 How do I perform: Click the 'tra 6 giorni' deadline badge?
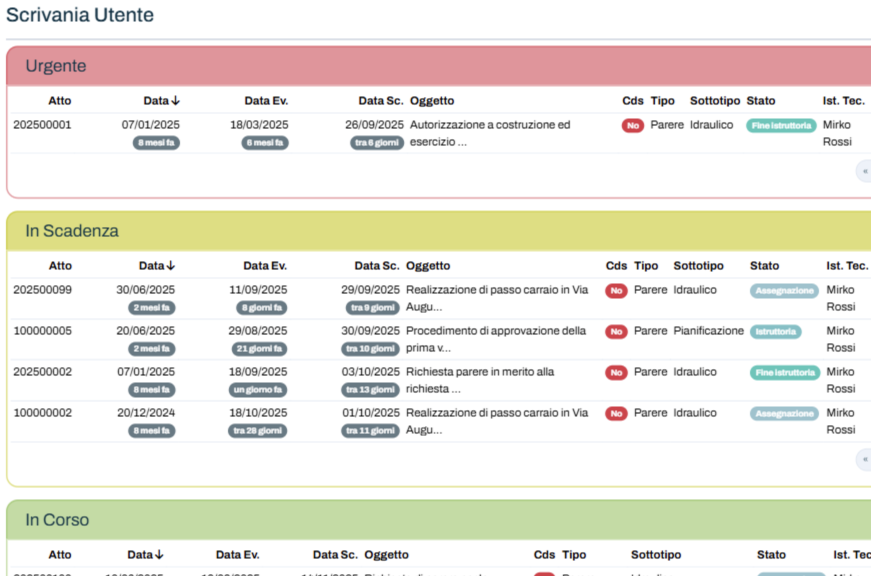(377, 143)
